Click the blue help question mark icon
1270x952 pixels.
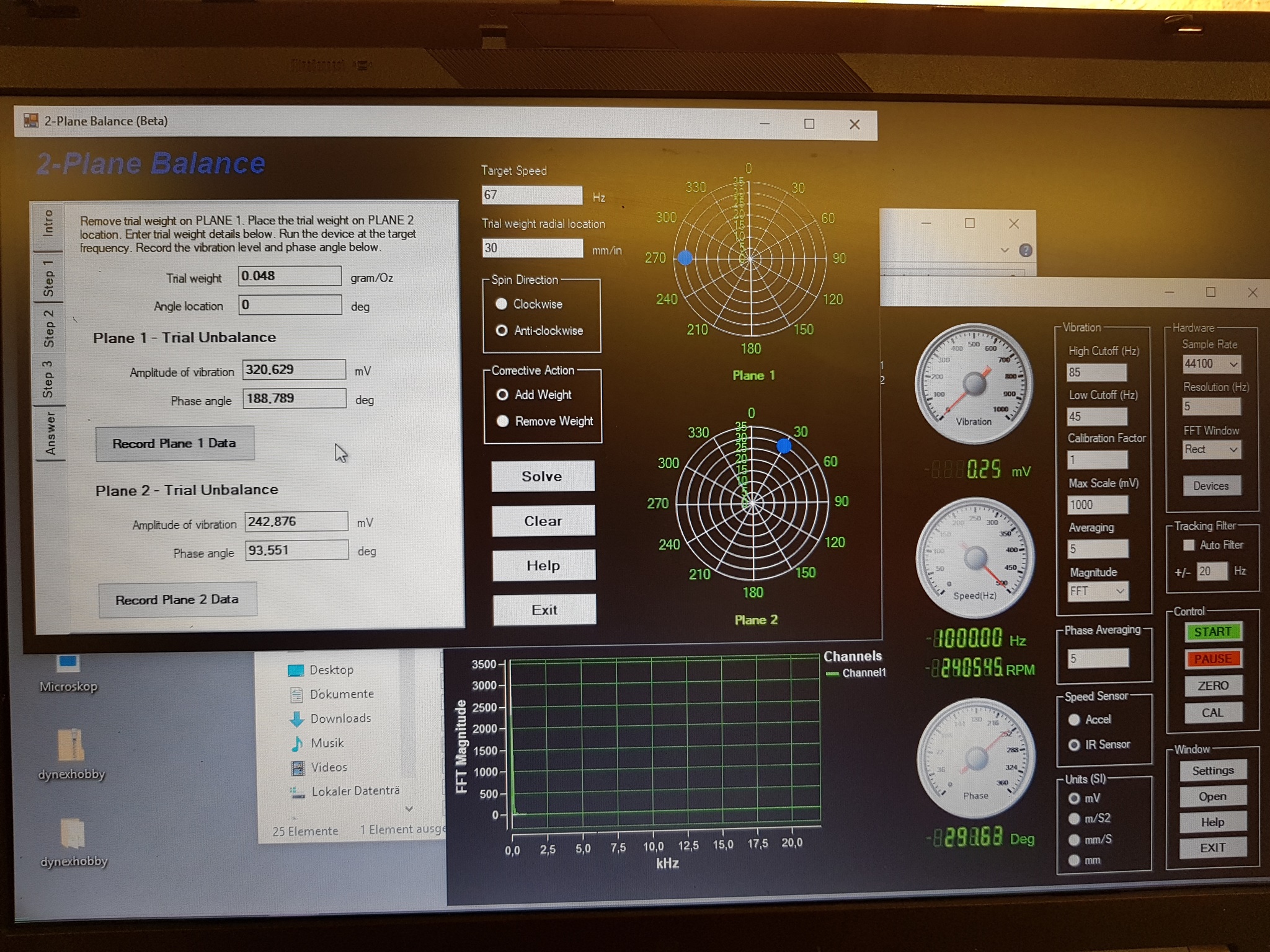pos(1026,250)
